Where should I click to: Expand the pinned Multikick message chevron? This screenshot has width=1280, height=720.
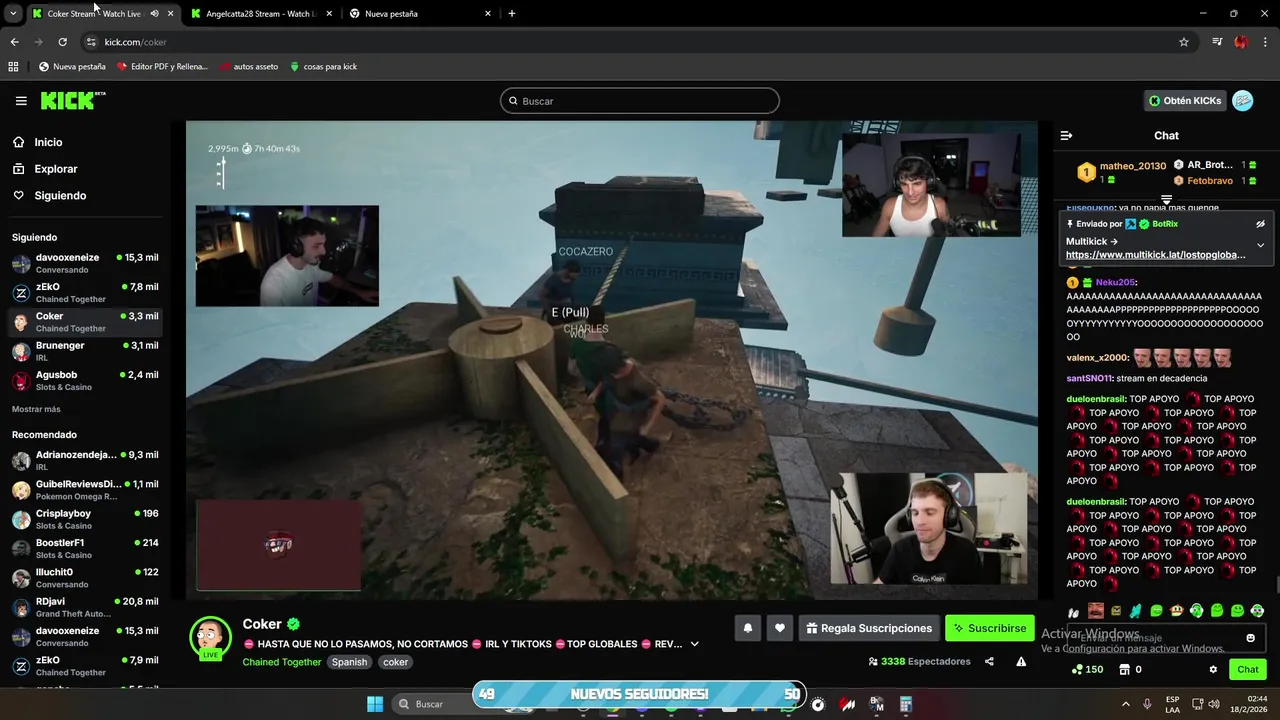[x=1260, y=245]
